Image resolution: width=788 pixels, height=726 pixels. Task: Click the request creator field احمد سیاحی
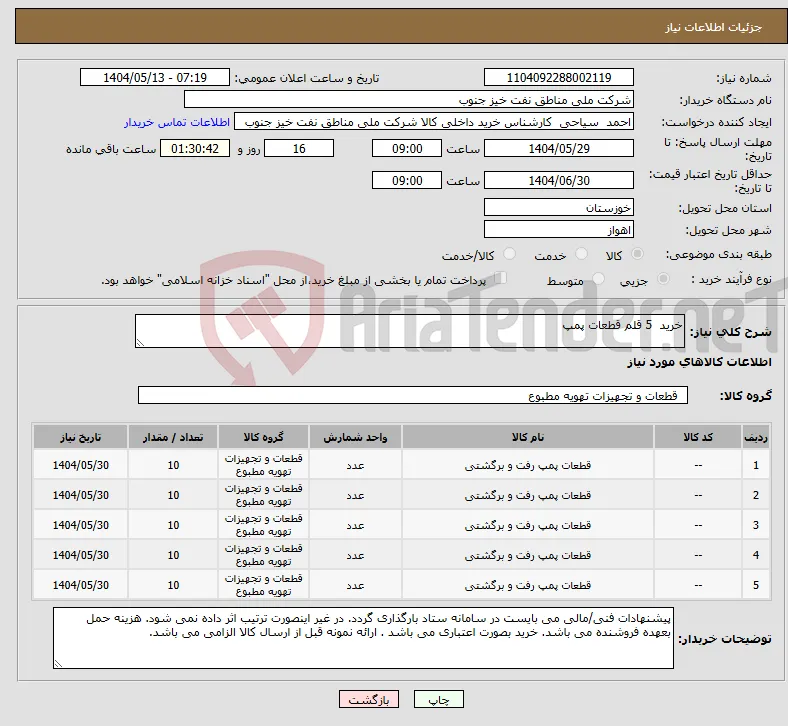coord(434,122)
